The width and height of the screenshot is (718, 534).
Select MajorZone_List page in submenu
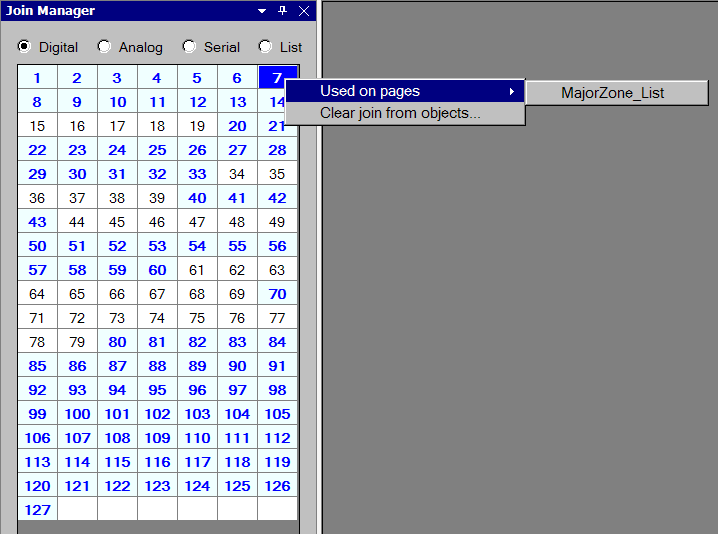click(612, 93)
